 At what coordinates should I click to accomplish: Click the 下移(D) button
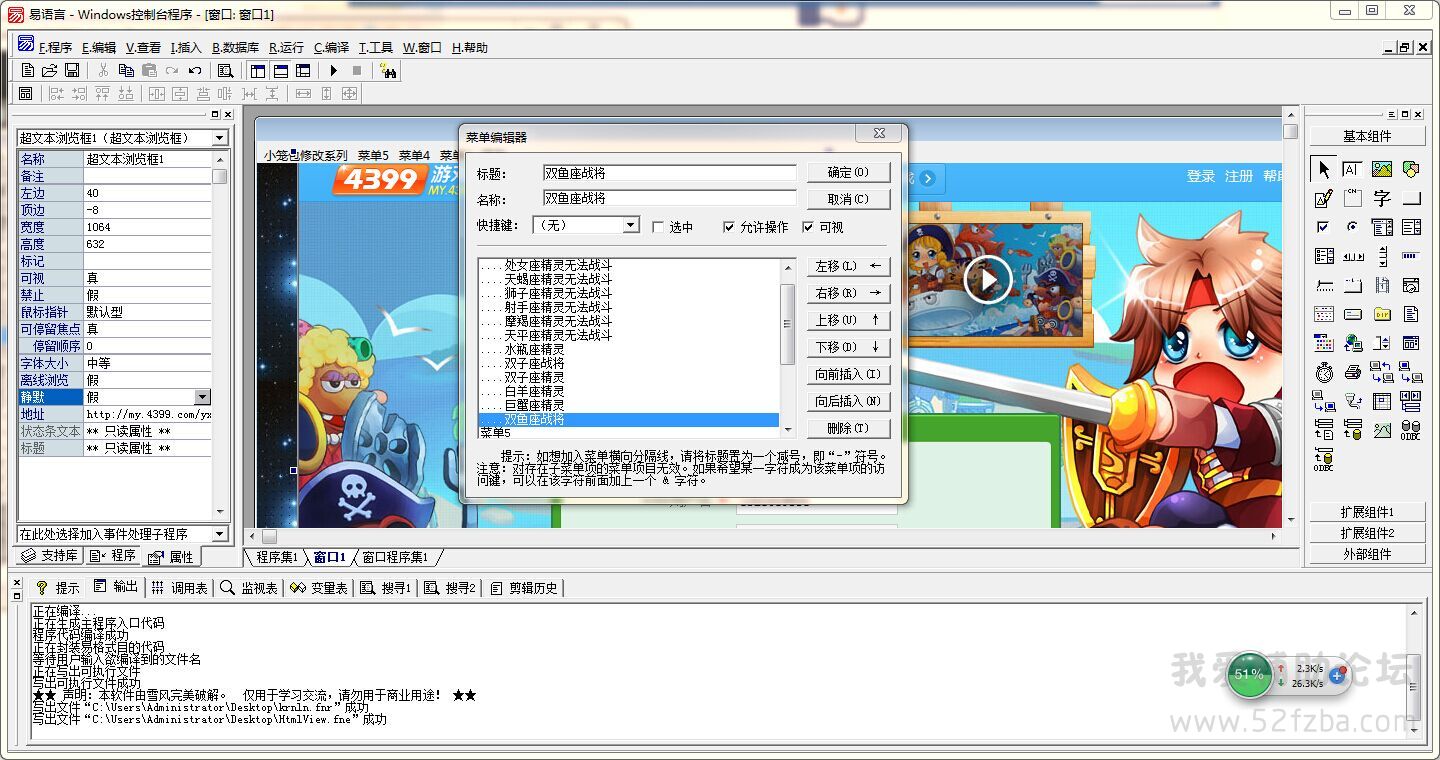[848, 347]
